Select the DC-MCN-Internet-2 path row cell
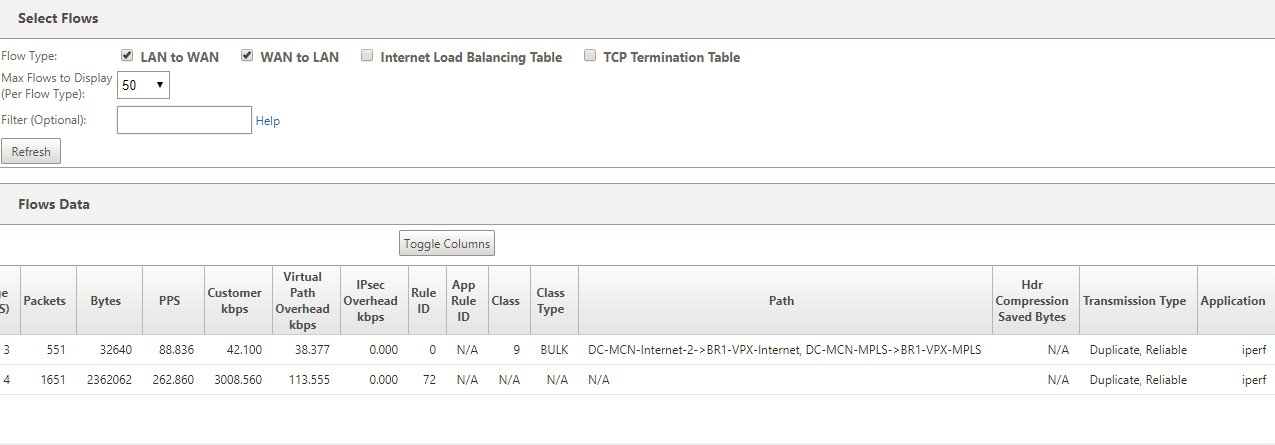Viewport: 1275px width, 445px height. tap(785, 350)
